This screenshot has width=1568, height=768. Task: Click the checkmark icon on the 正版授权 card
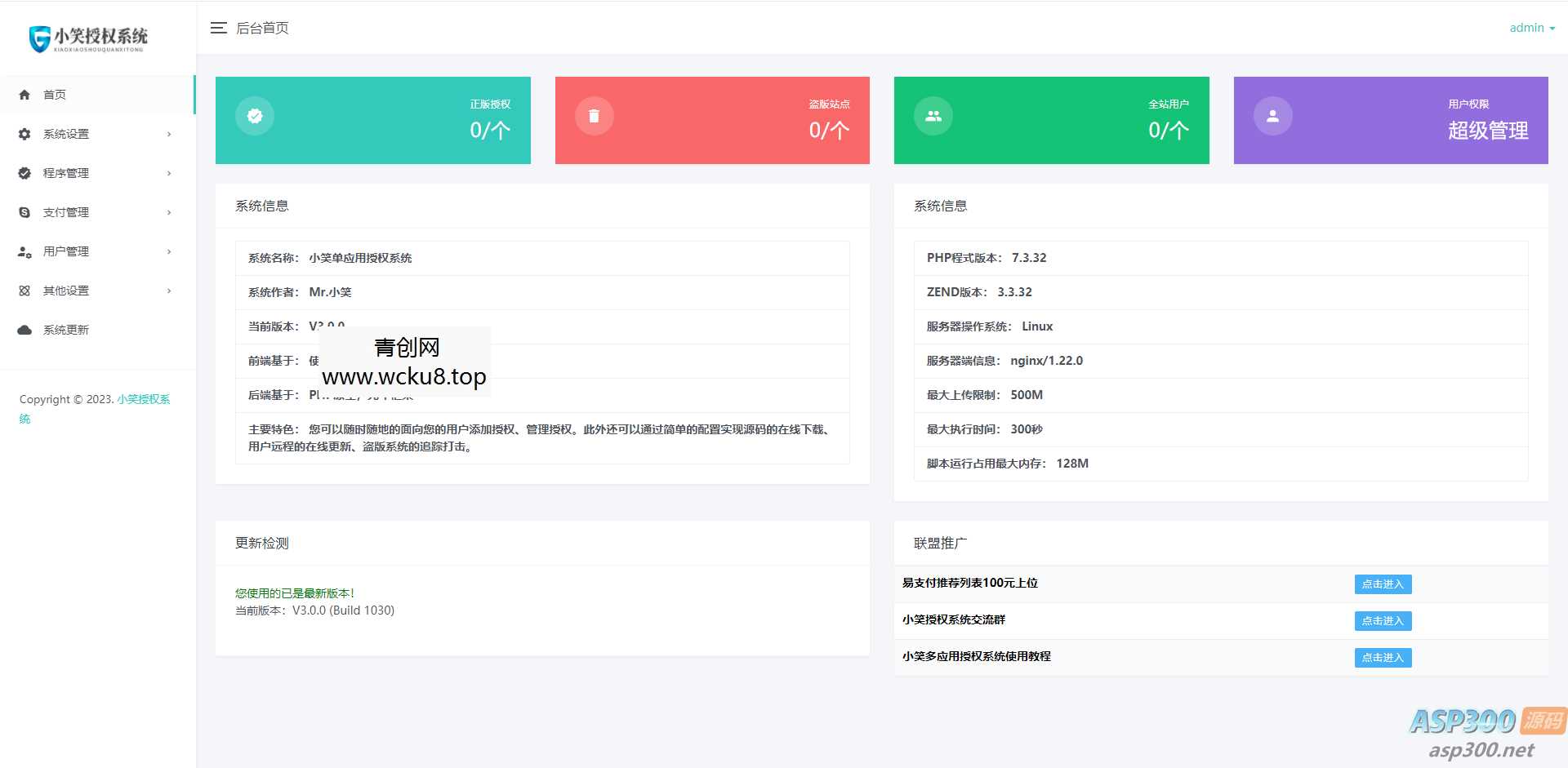point(254,115)
